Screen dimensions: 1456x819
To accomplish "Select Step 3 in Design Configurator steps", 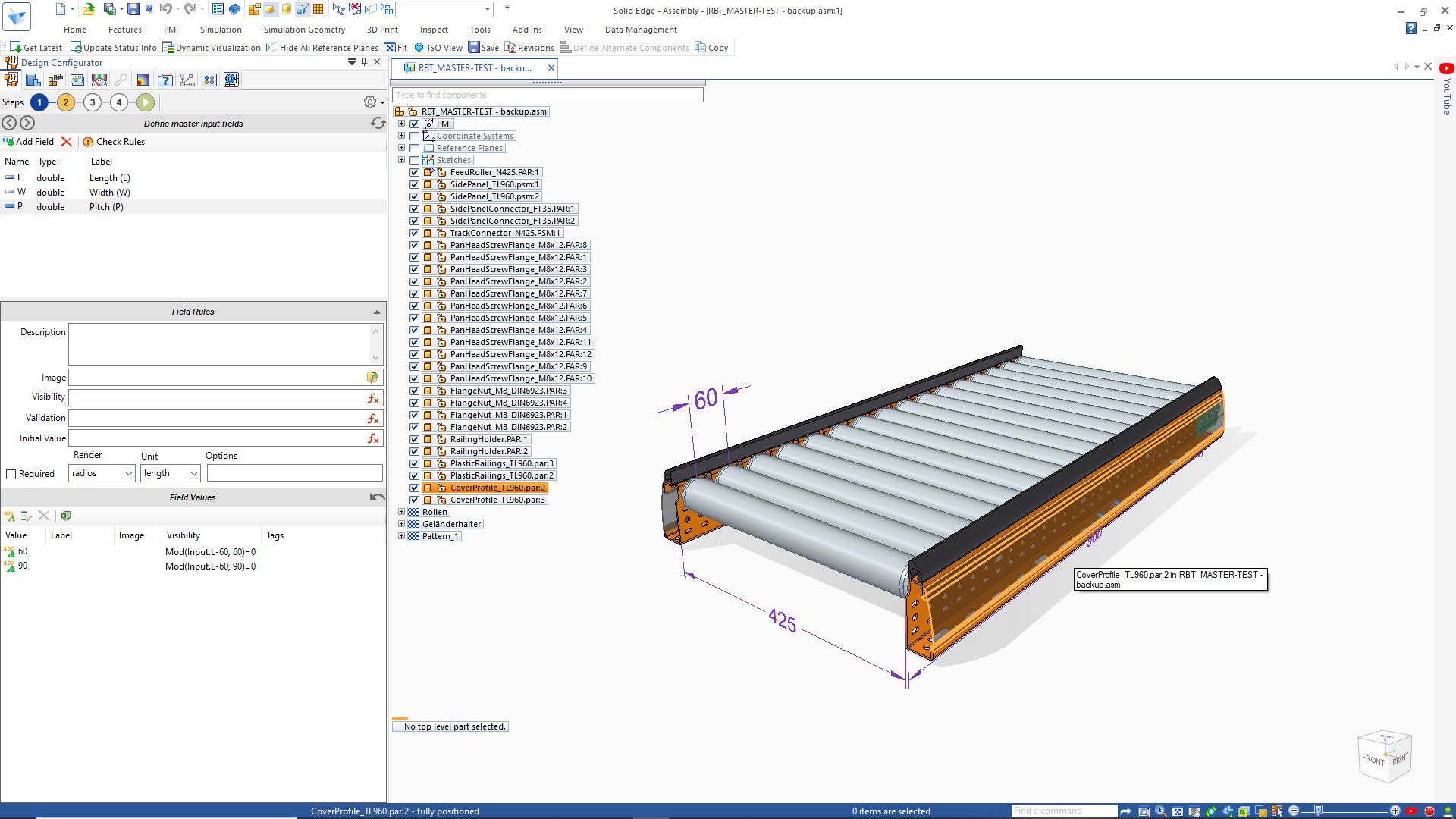I will 92,102.
